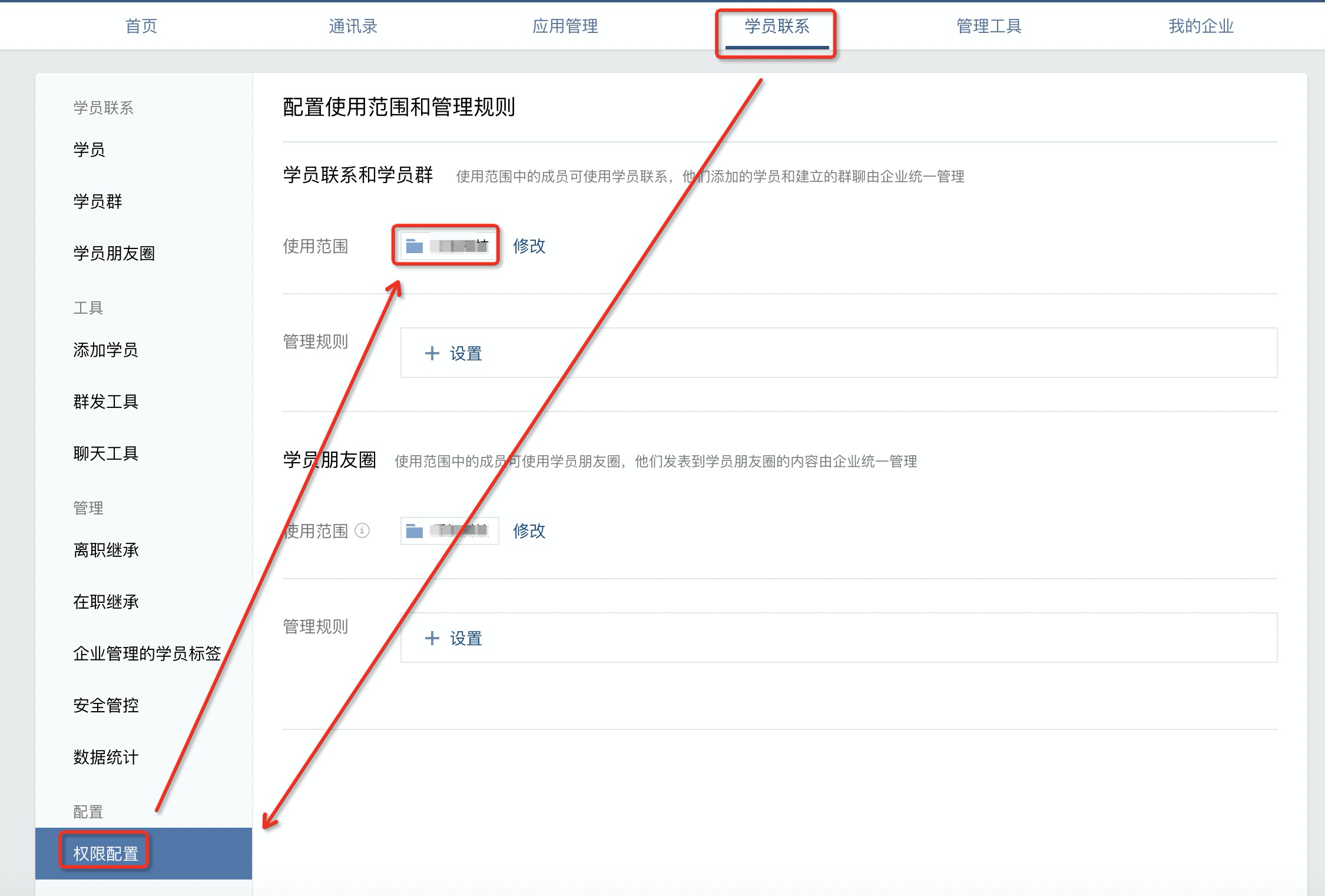1325x896 pixels.
Task: Open 学员 in the sidebar
Action: 90,150
